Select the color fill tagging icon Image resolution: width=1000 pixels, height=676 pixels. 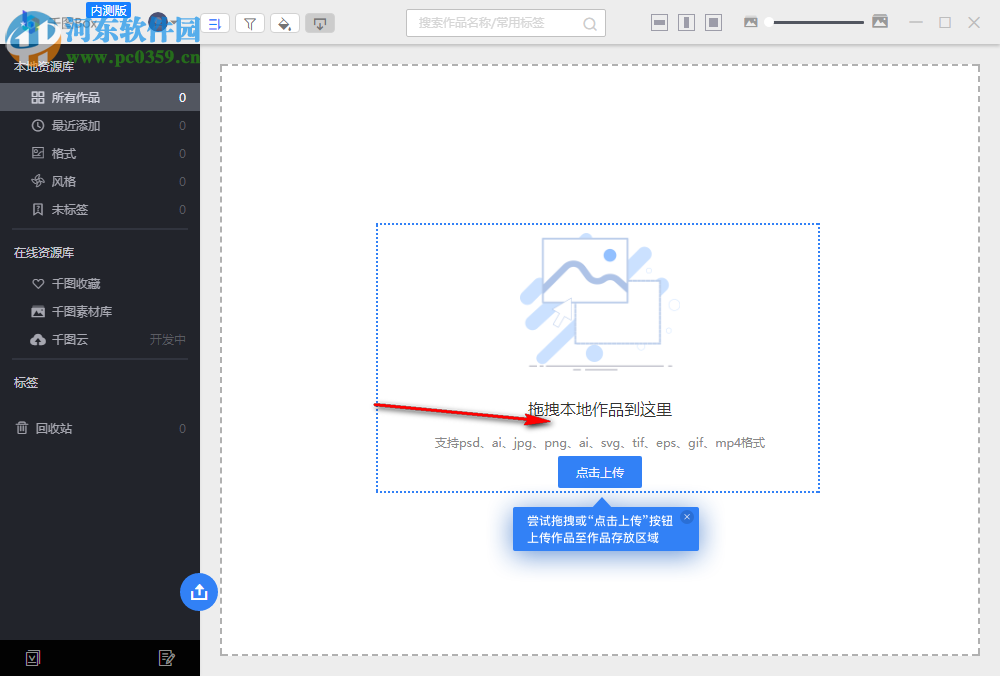(x=285, y=23)
